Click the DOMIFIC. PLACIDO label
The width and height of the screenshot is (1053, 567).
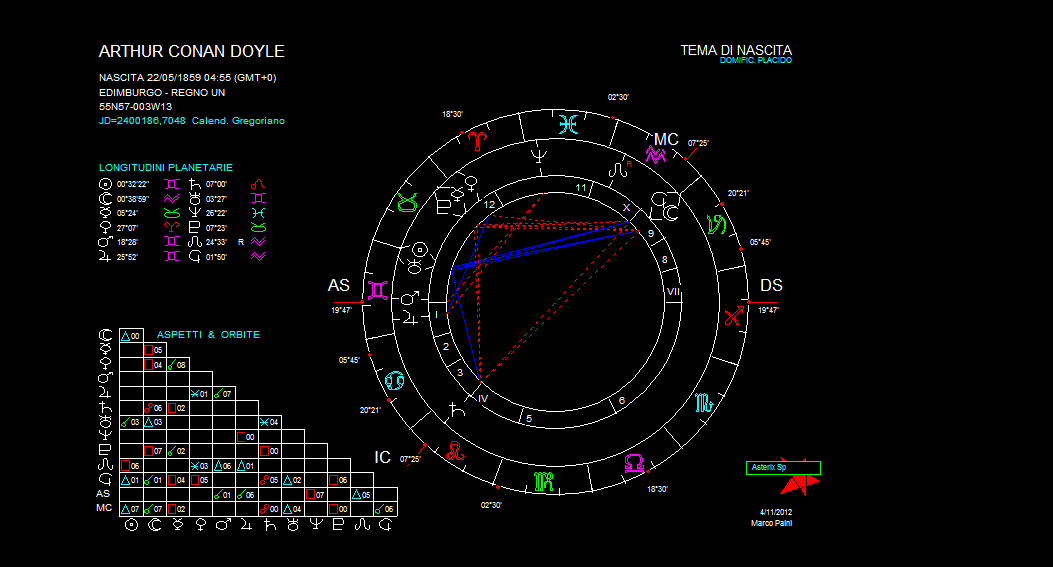coord(756,60)
